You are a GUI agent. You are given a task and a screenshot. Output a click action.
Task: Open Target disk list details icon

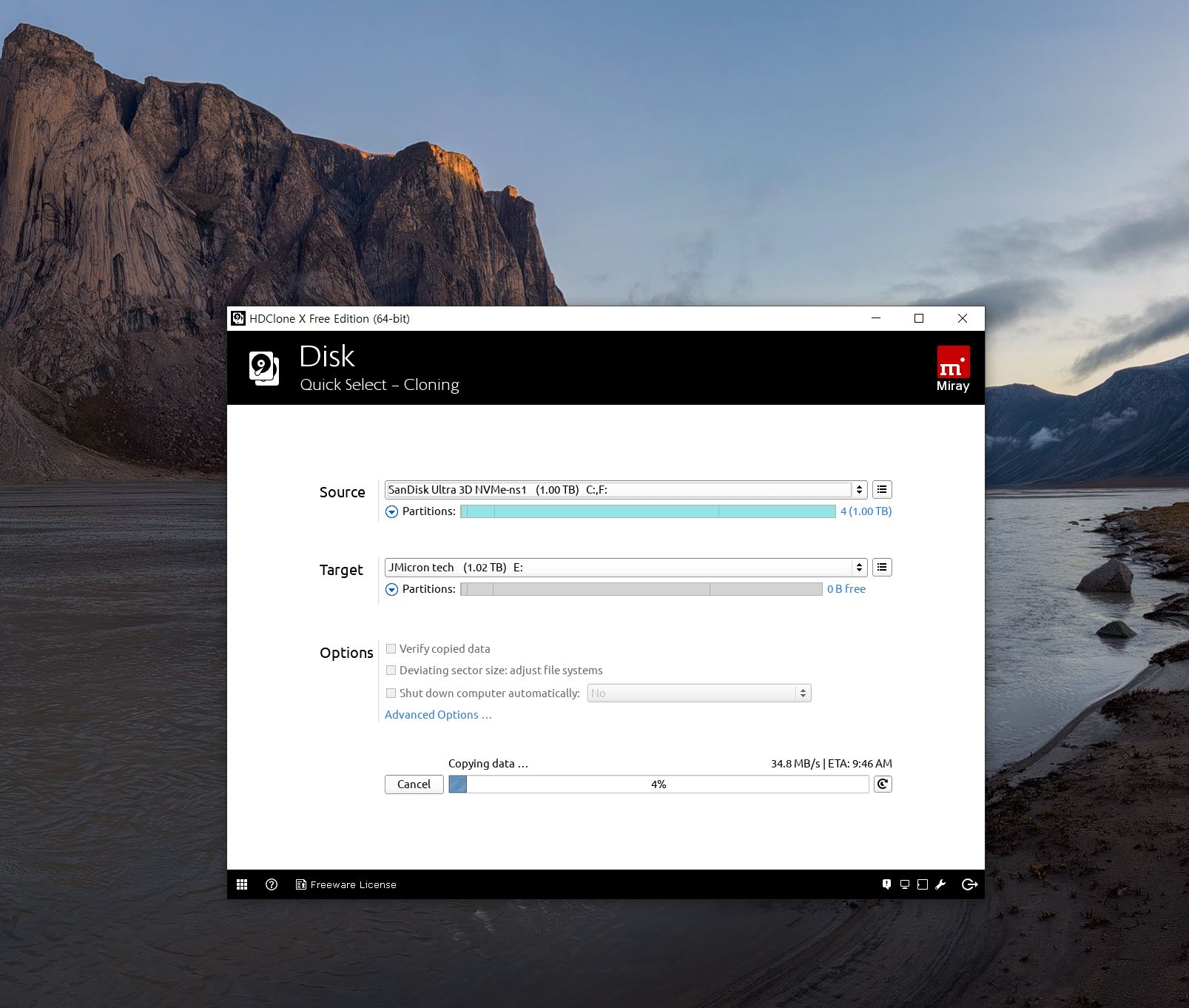click(x=882, y=568)
